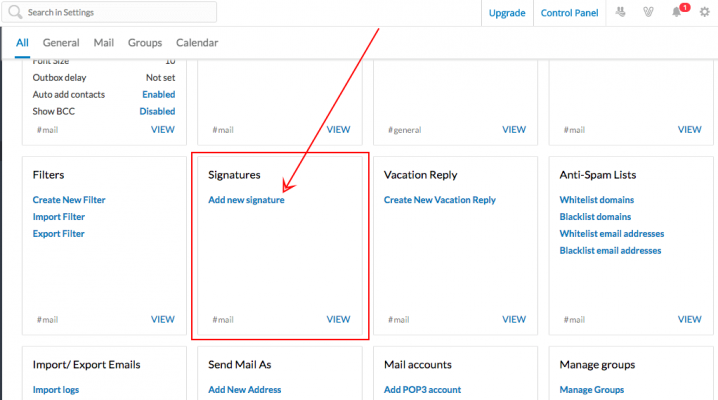718x400 pixels.
Task: Open the Groups settings tab
Action: (145, 43)
